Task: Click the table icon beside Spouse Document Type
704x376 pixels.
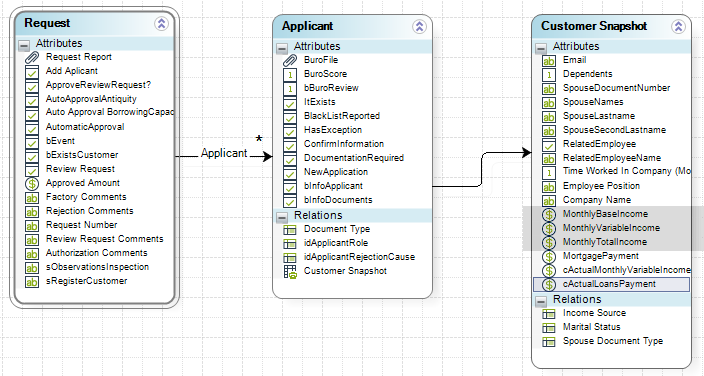Action: (549, 341)
